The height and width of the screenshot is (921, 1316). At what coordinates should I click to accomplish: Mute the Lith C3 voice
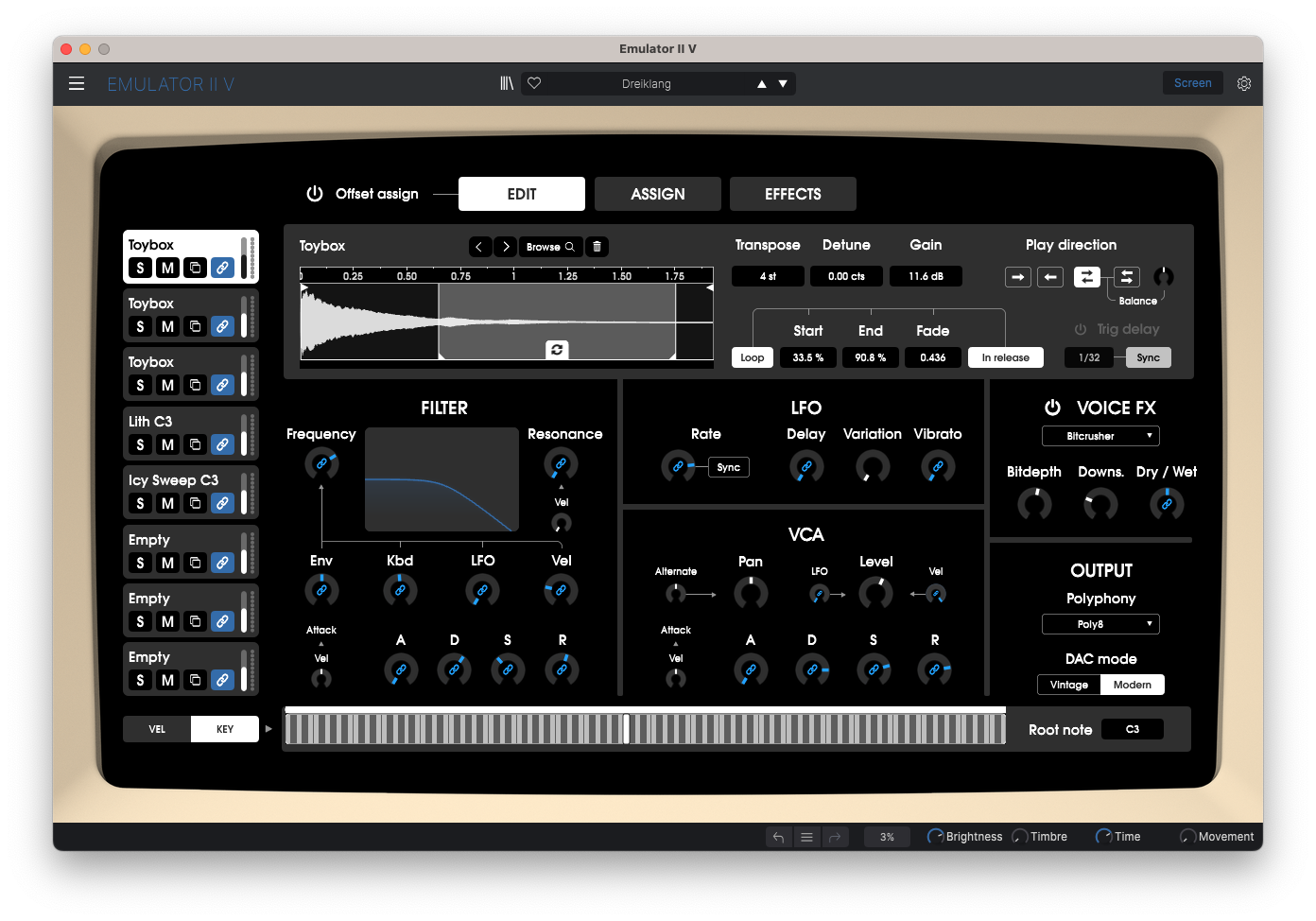point(167,444)
